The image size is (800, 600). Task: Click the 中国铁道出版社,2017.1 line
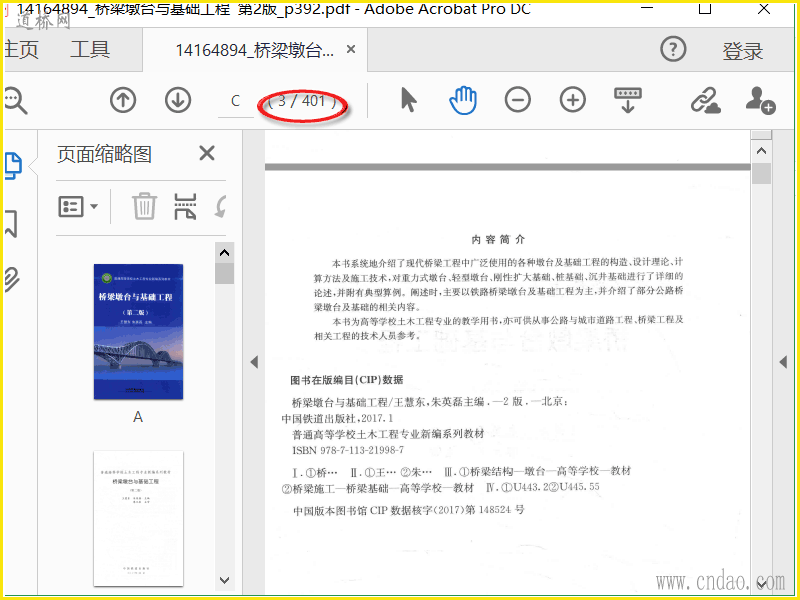tap(337, 418)
